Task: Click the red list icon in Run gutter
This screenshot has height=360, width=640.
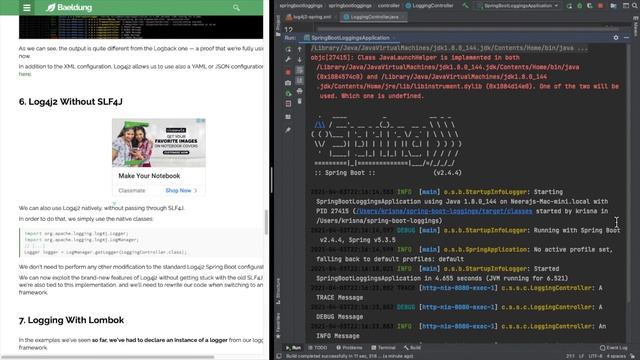Action: pos(288,104)
